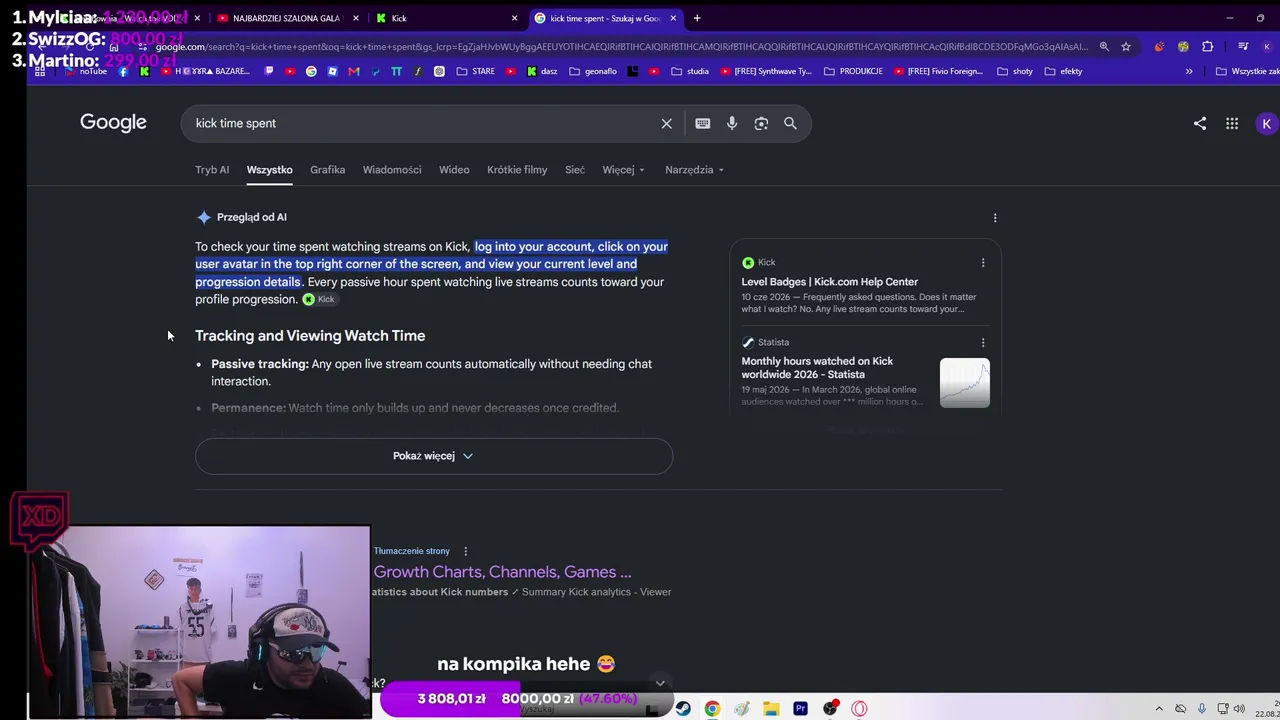Open a new browser tab
Image resolution: width=1280 pixels, height=720 pixels.
coord(697,18)
